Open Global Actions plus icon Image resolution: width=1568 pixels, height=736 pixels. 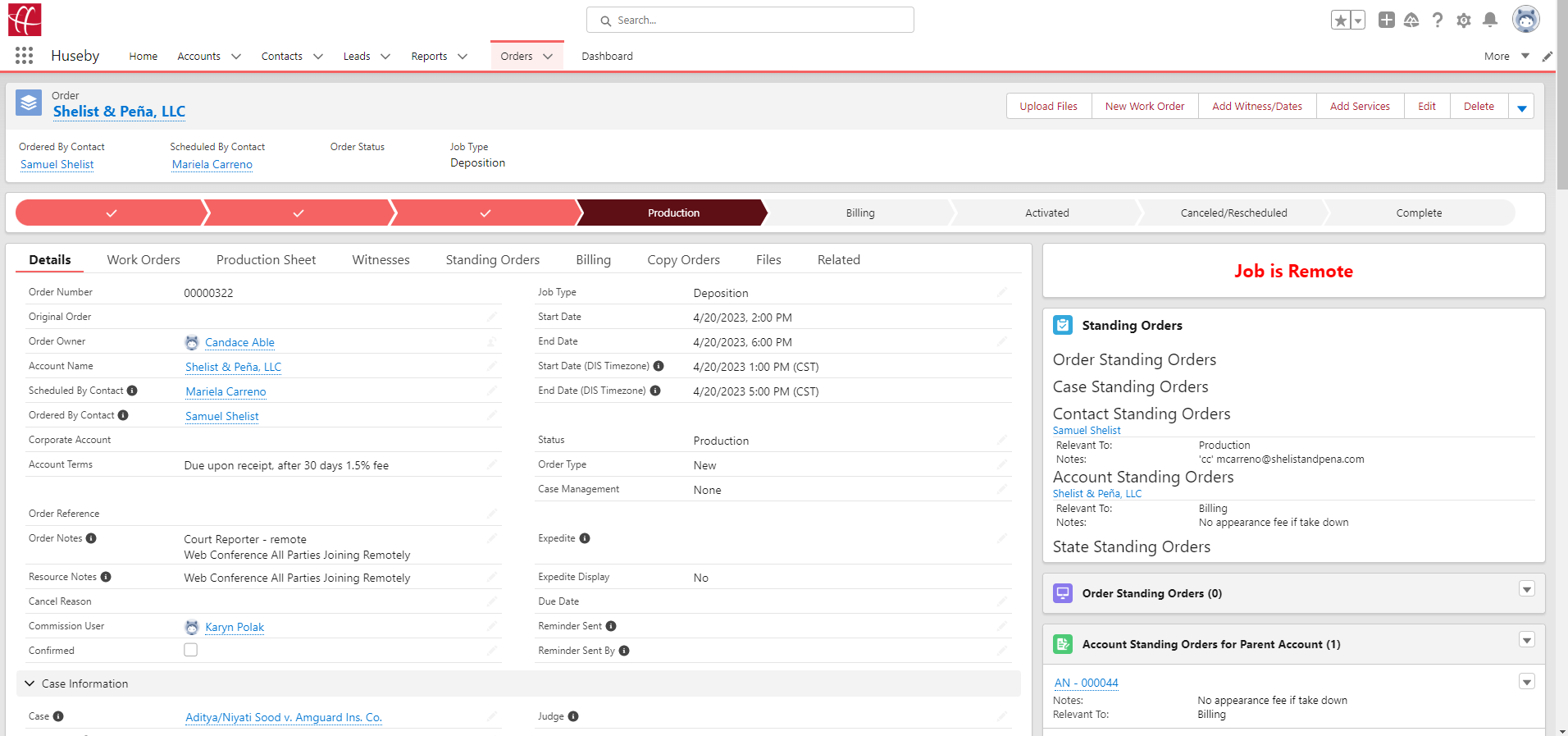[1387, 20]
